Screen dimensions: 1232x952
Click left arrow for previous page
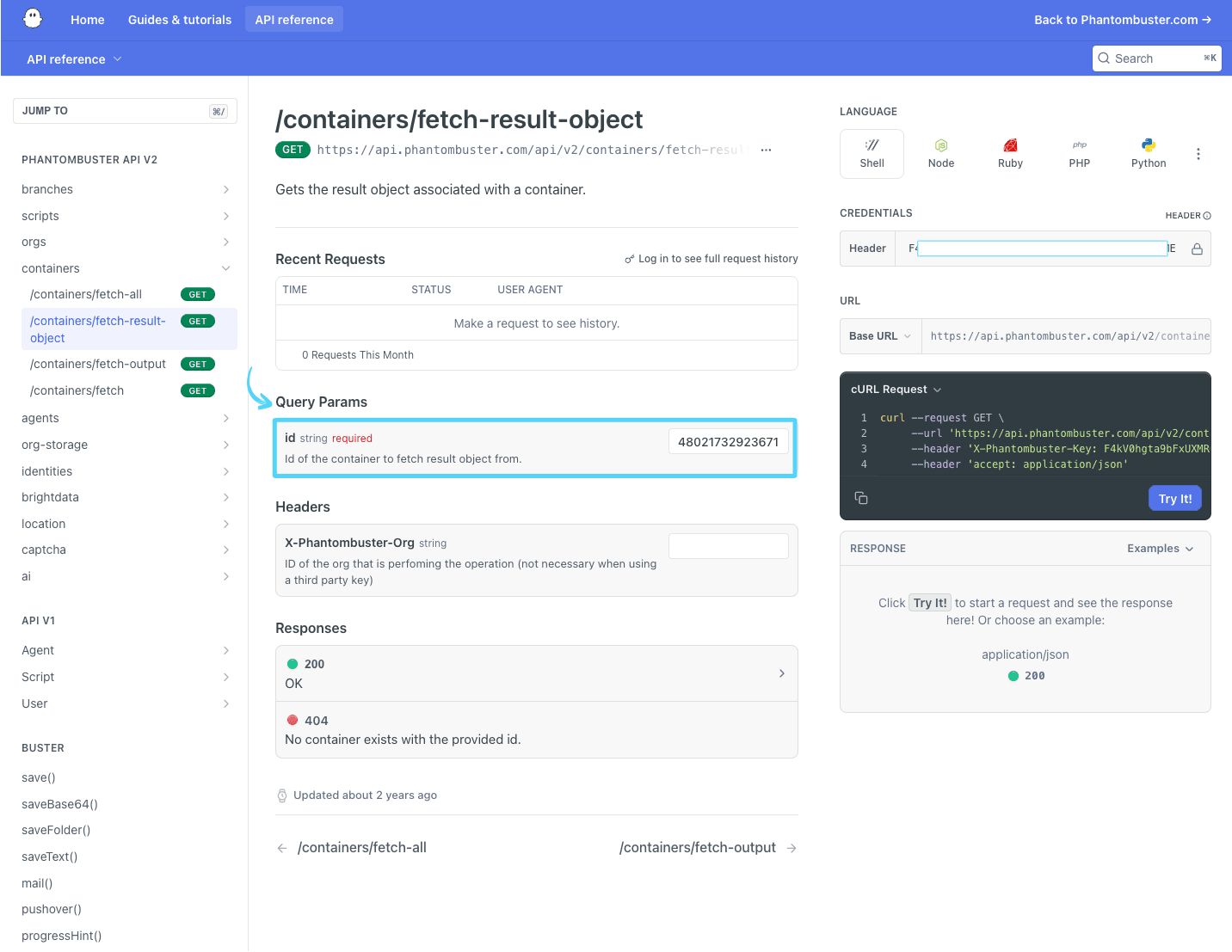[x=282, y=848]
